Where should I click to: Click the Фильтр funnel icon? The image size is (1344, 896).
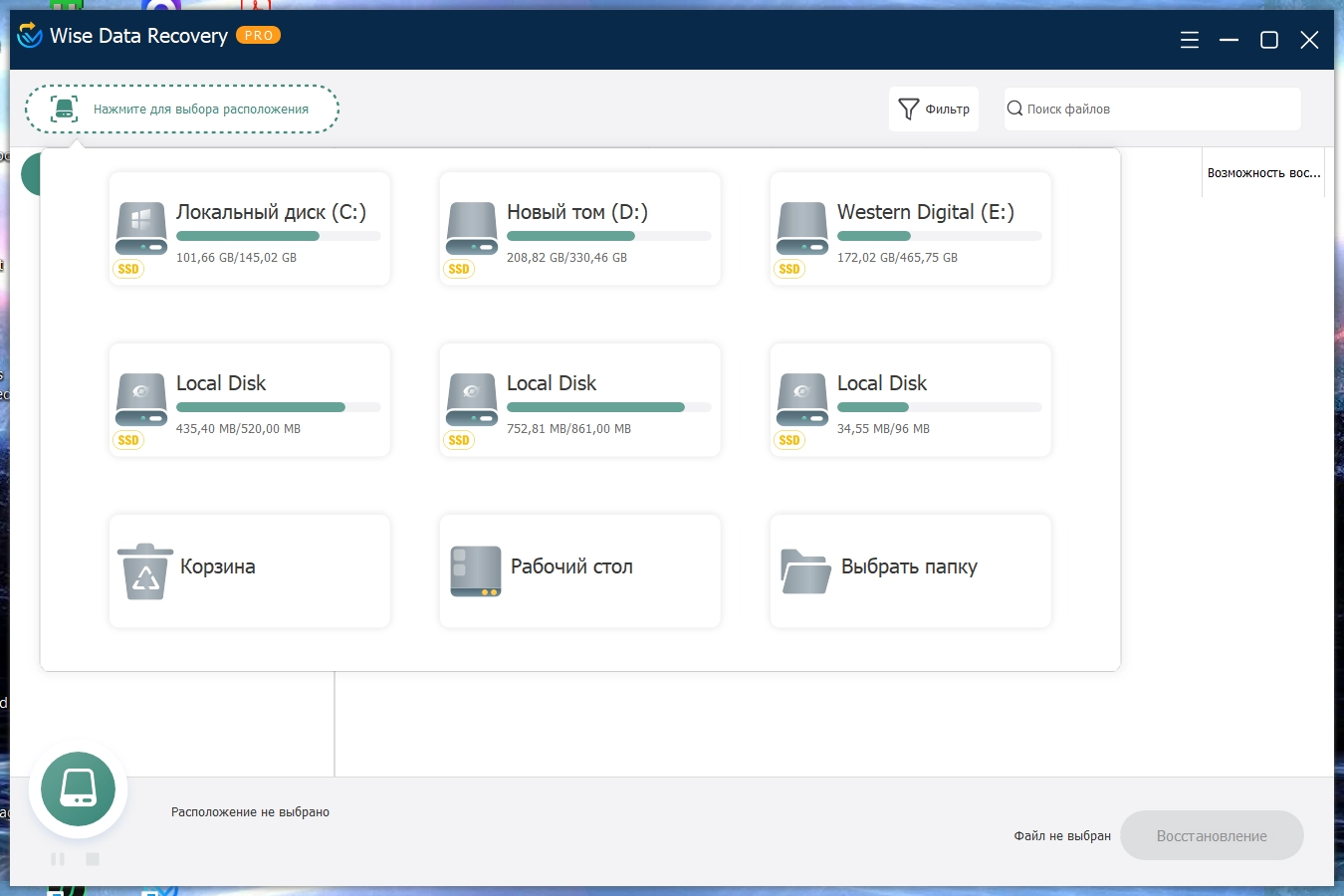pos(908,109)
